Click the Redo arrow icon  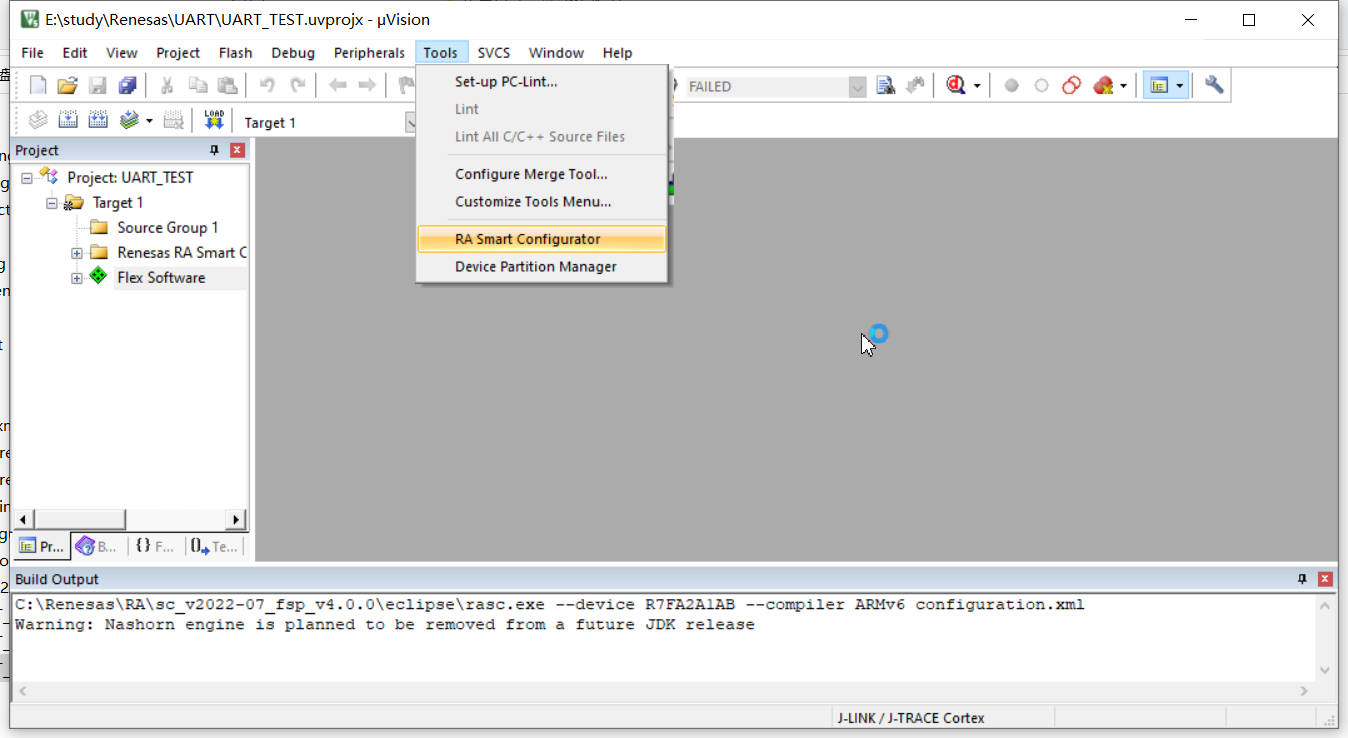(297, 86)
